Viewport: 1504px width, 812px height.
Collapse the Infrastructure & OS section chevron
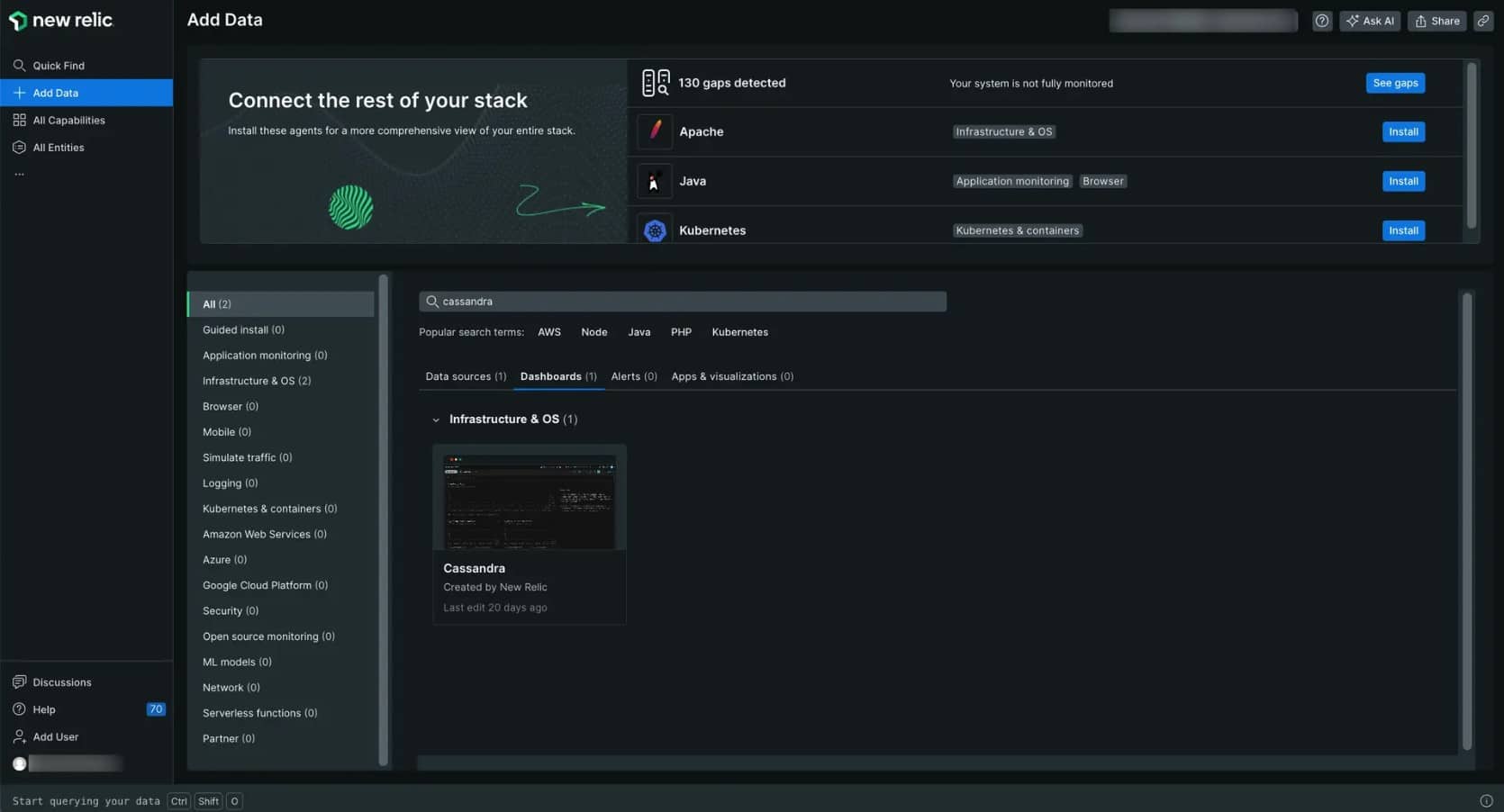click(x=436, y=420)
